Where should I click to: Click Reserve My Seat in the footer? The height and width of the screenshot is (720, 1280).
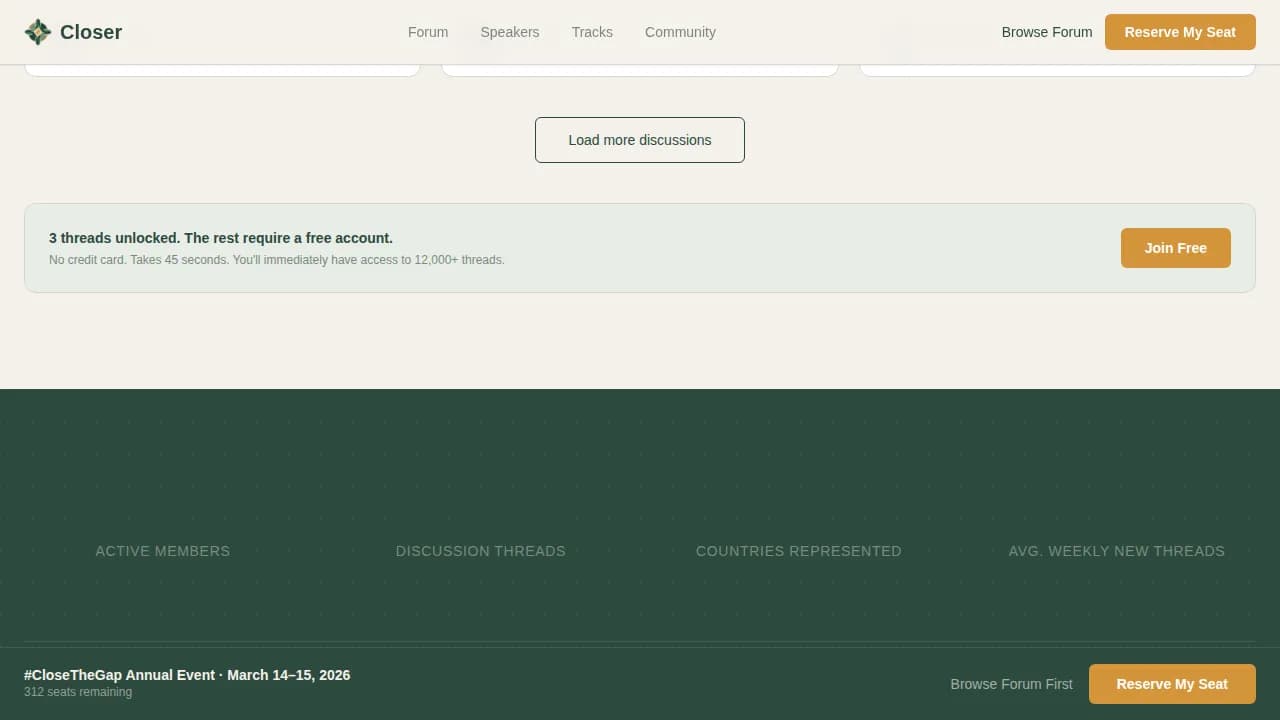point(1172,684)
